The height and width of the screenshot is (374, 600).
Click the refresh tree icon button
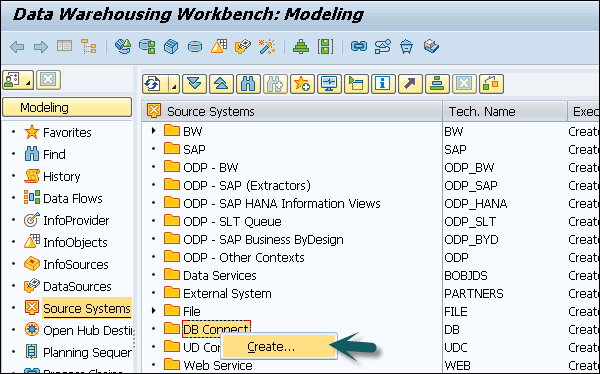(154, 83)
